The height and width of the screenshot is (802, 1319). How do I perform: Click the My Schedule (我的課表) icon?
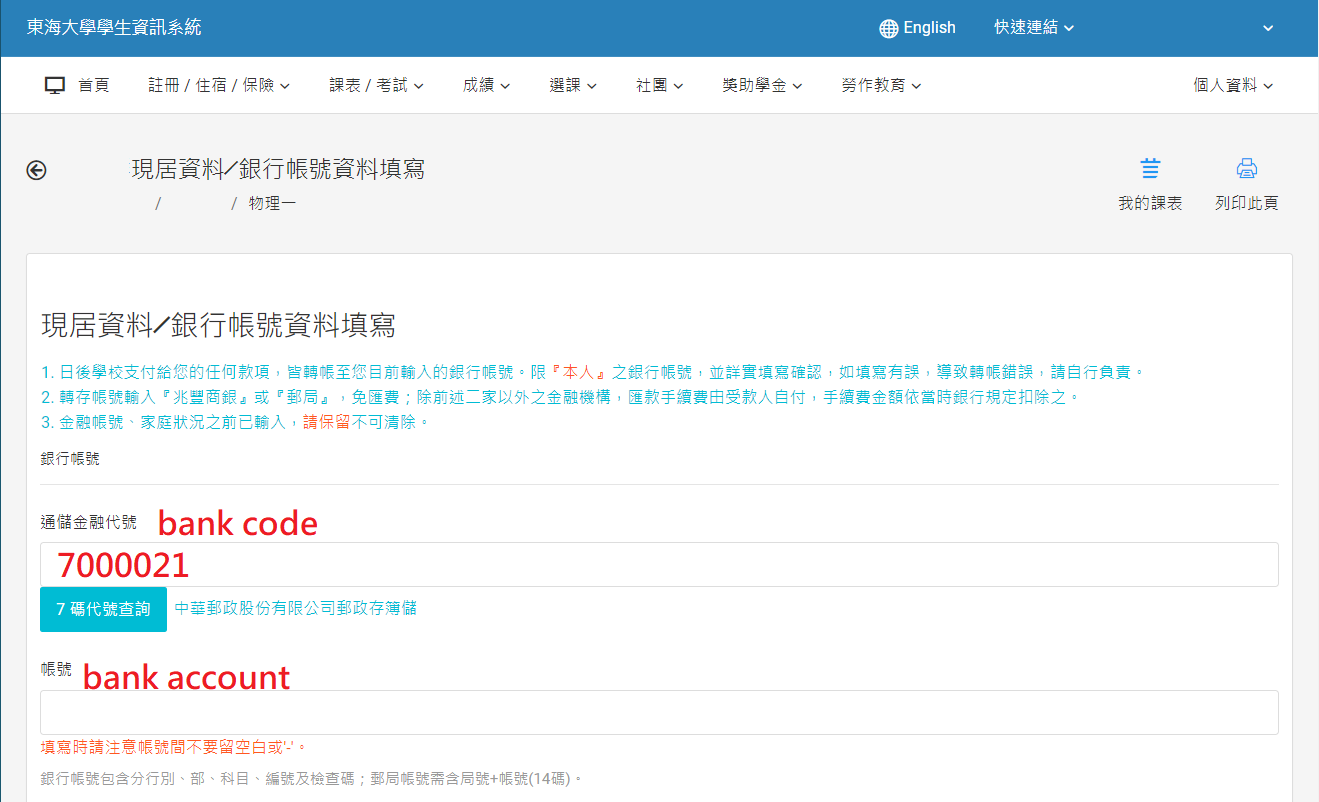click(1150, 168)
